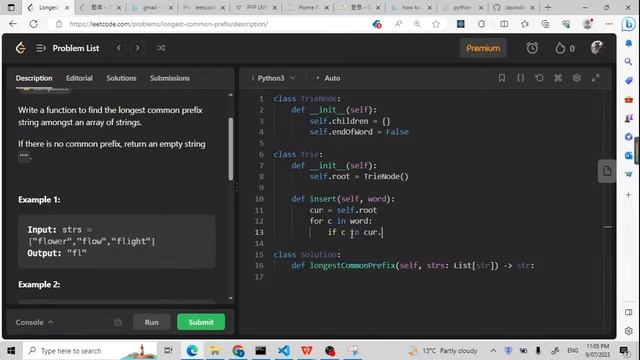640x360 pixels.
Task: Open Visual Studio Code from taskbar
Action: point(284,351)
